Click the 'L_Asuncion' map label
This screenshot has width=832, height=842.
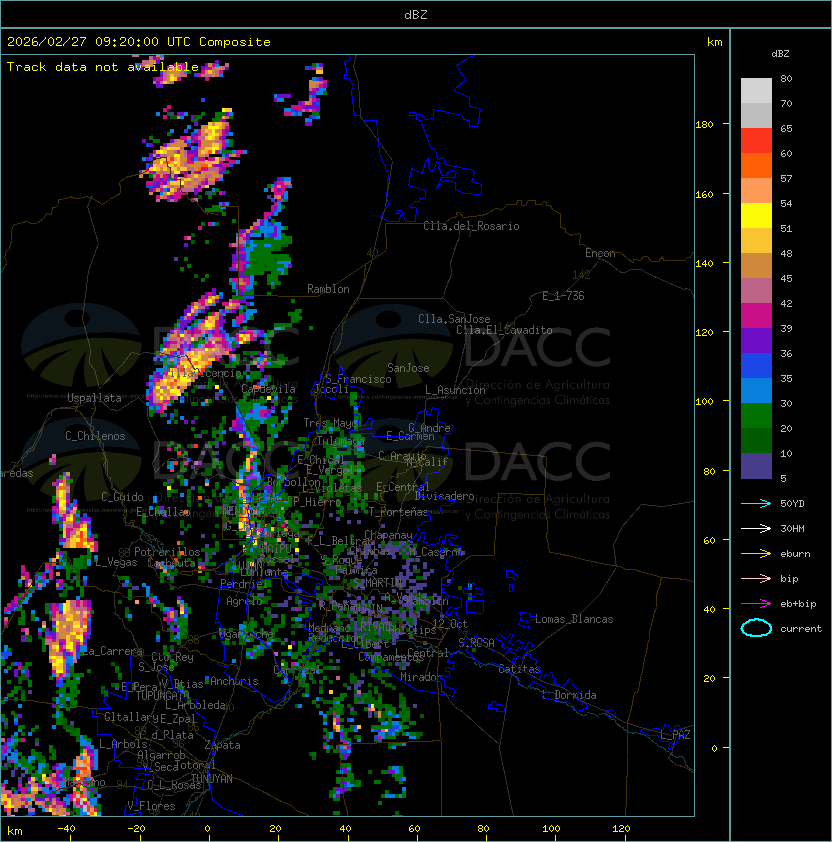coord(455,390)
